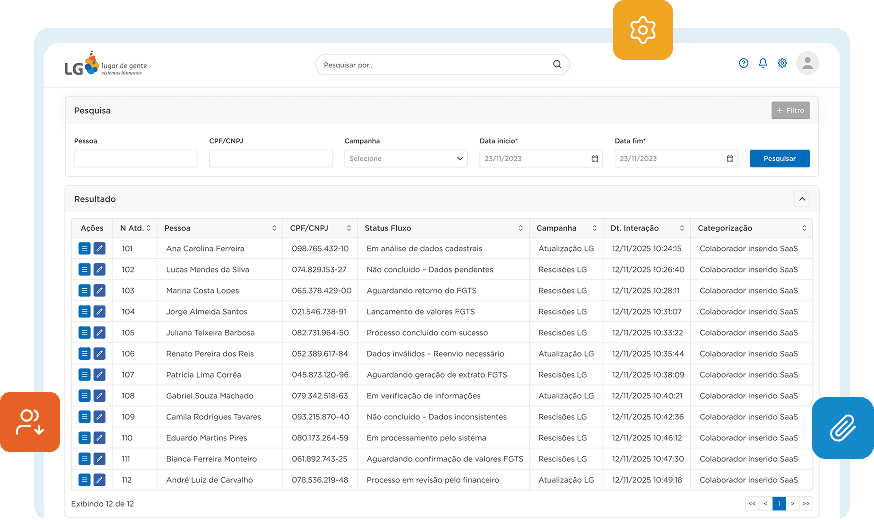Click calendar icon in Data início field
The width and height of the screenshot is (874, 520).
[594, 158]
